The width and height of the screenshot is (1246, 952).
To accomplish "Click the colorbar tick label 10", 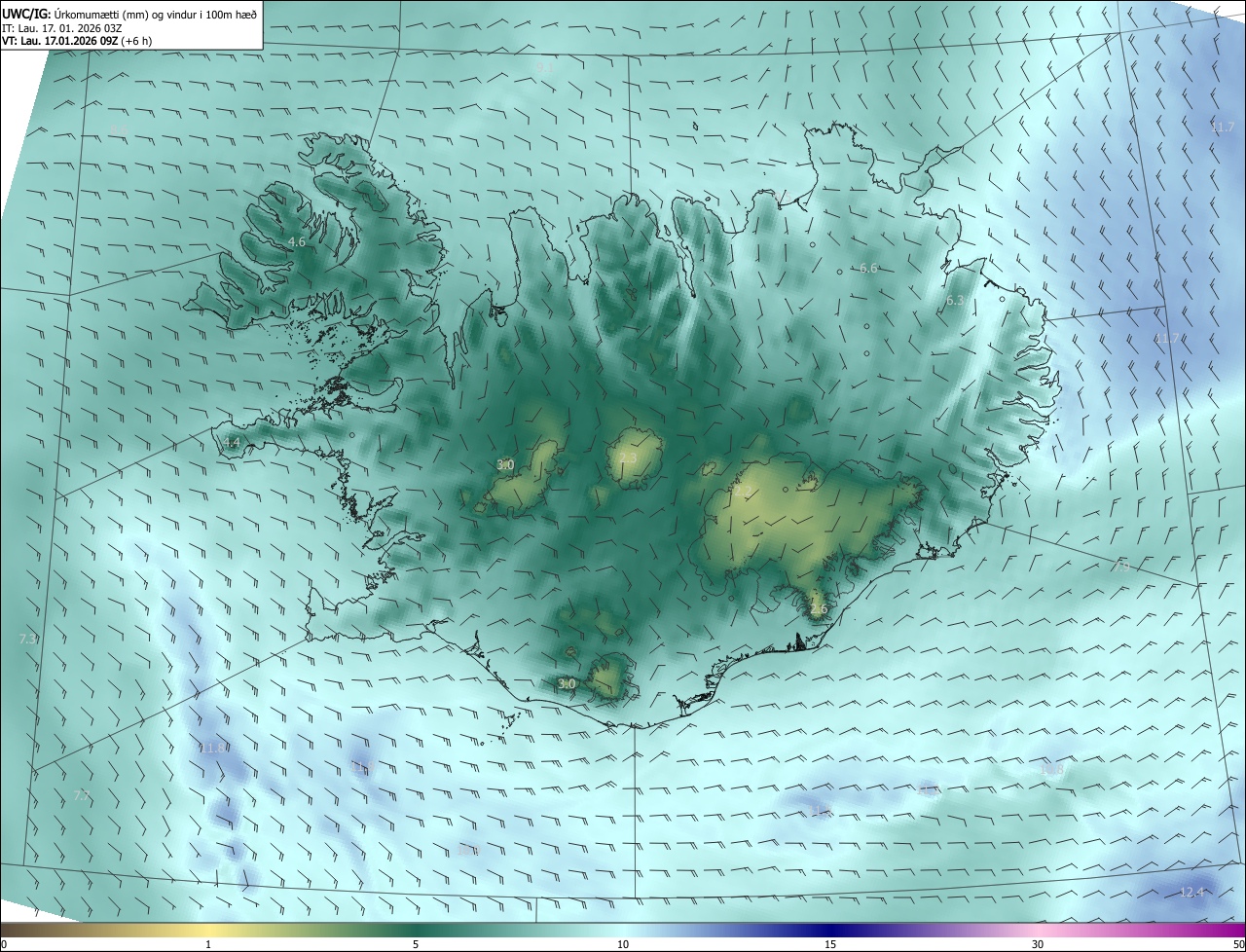I will (623, 945).
